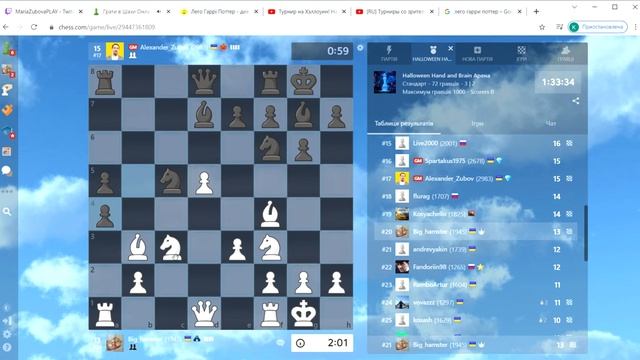Select the black knight on c5
Screen dimensions: 640x360
171,181
